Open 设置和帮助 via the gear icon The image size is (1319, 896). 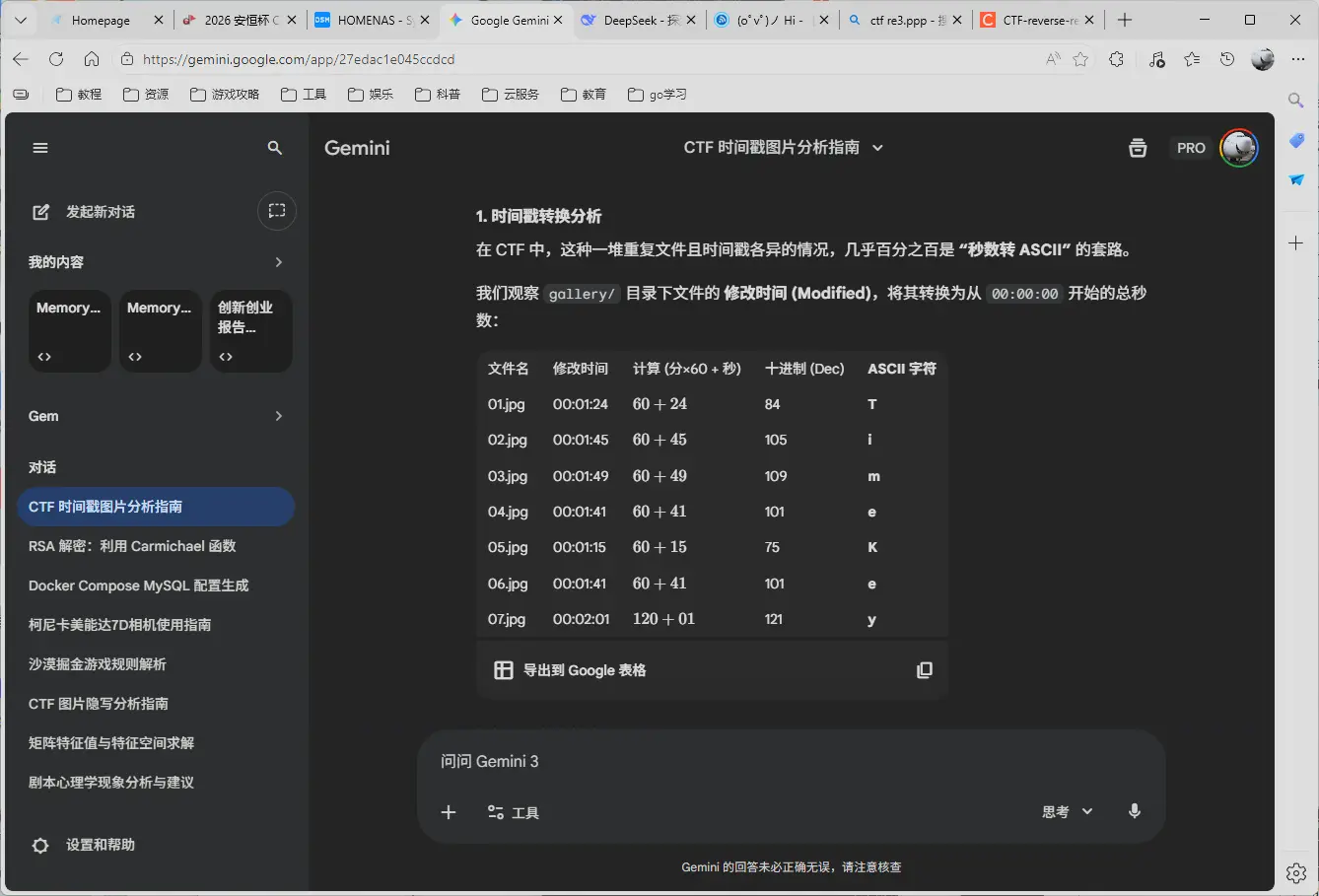coord(39,845)
